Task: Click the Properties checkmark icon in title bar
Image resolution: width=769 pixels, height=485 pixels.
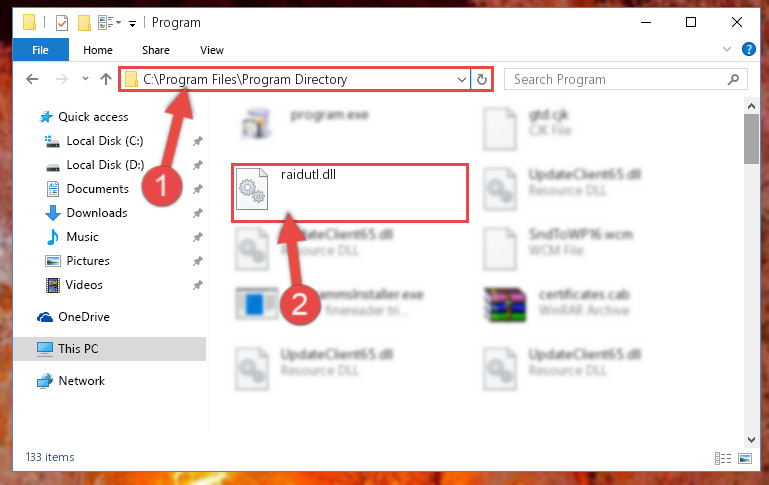Action: coord(62,23)
